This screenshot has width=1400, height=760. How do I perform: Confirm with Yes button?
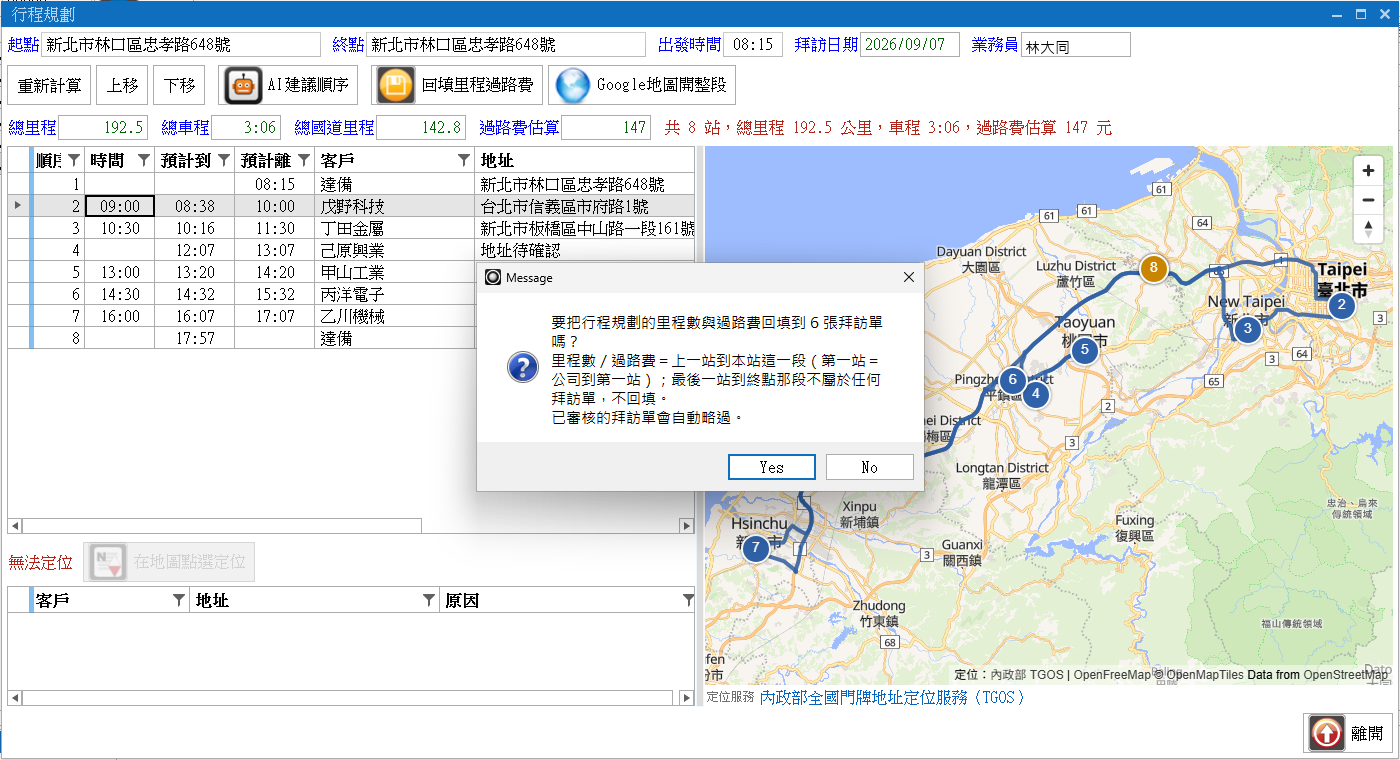[x=772, y=467]
